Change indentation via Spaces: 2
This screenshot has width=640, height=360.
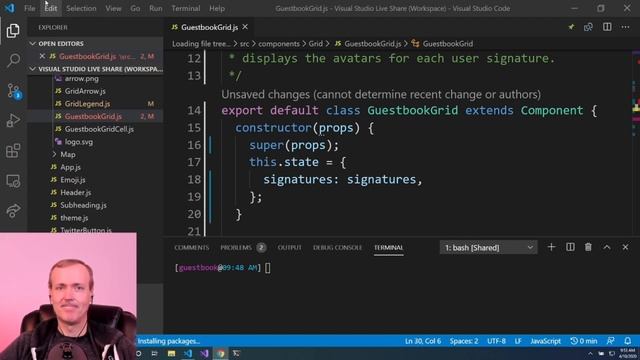click(464, 341)
